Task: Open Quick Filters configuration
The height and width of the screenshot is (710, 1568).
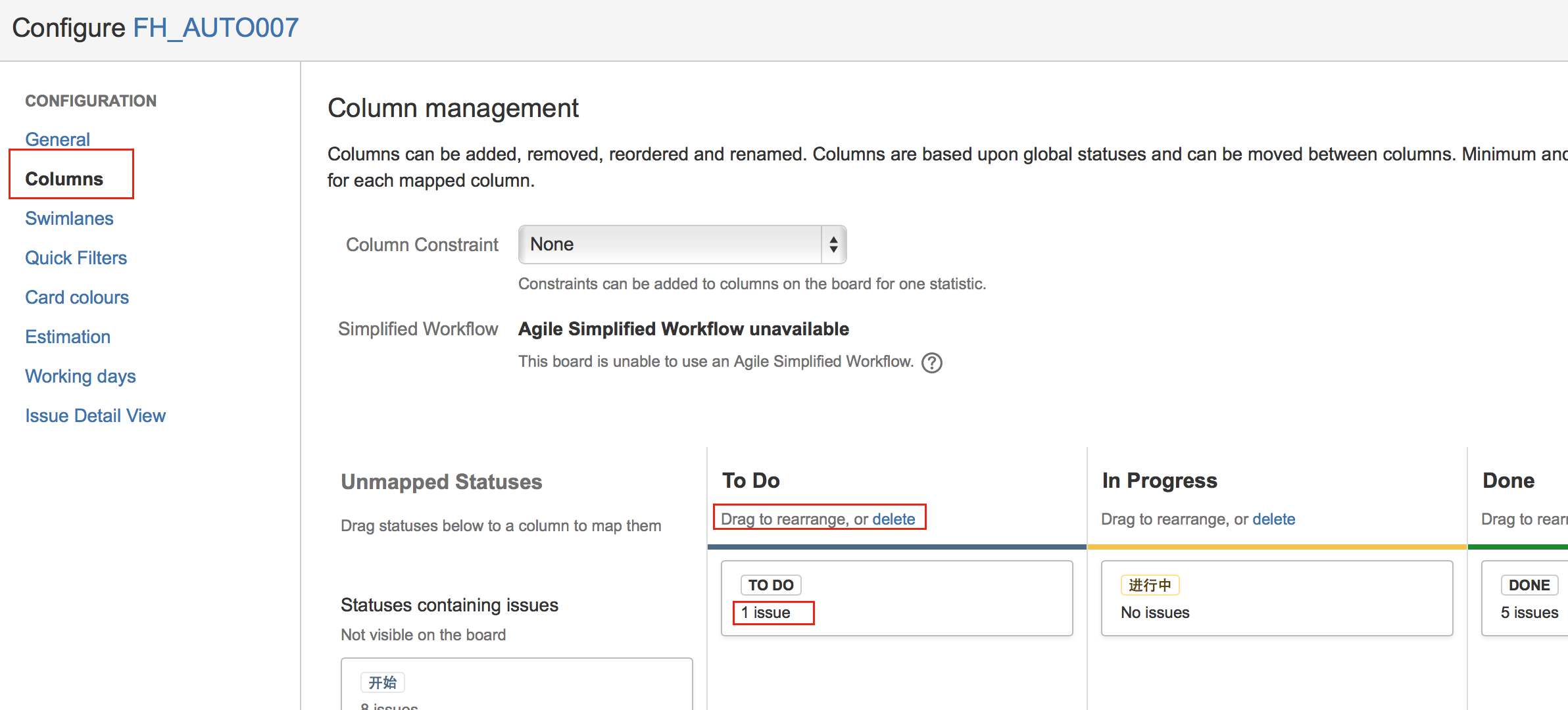Action: pos(76,258)
